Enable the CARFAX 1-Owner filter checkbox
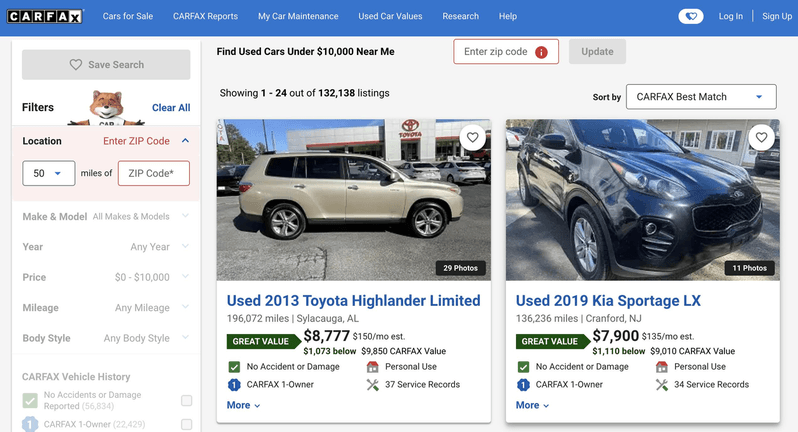798x432 pixels. 186,425
